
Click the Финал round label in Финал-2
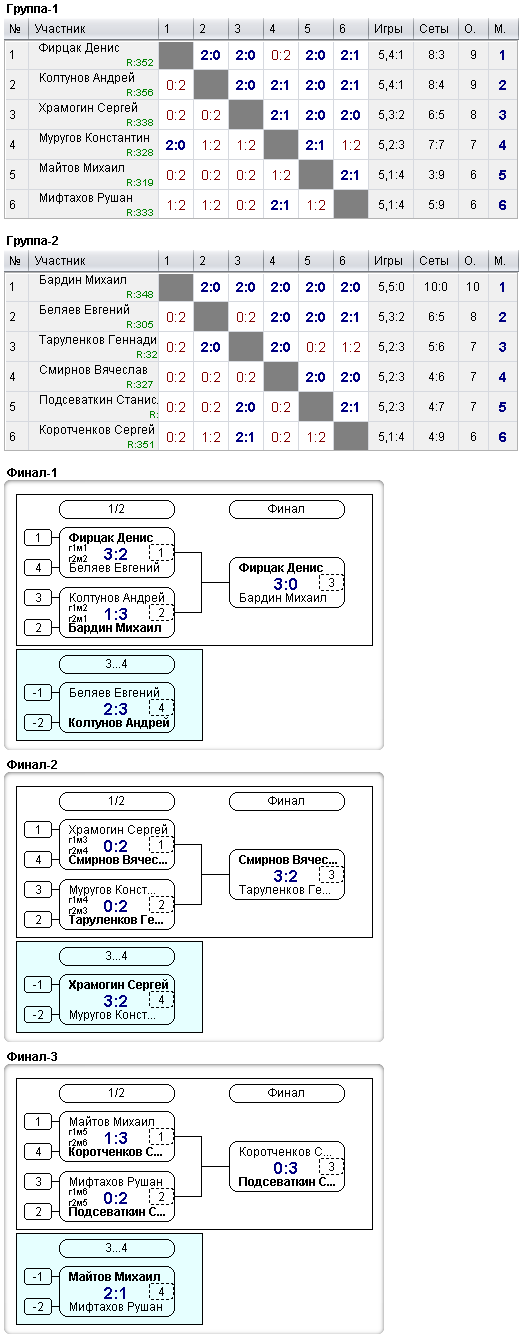coord(286,801)
